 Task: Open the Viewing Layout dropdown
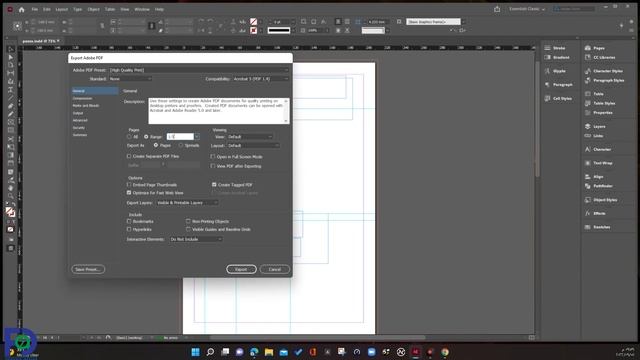pyautogui.click(x=253, y=146)
